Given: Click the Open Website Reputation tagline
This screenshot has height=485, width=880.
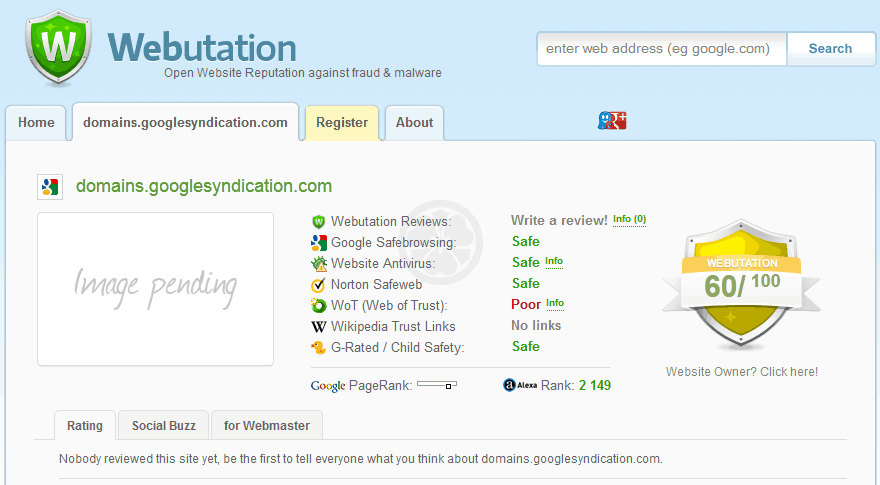Looking at the screenshot, I should pyautogui.click(x=302, y=73).
